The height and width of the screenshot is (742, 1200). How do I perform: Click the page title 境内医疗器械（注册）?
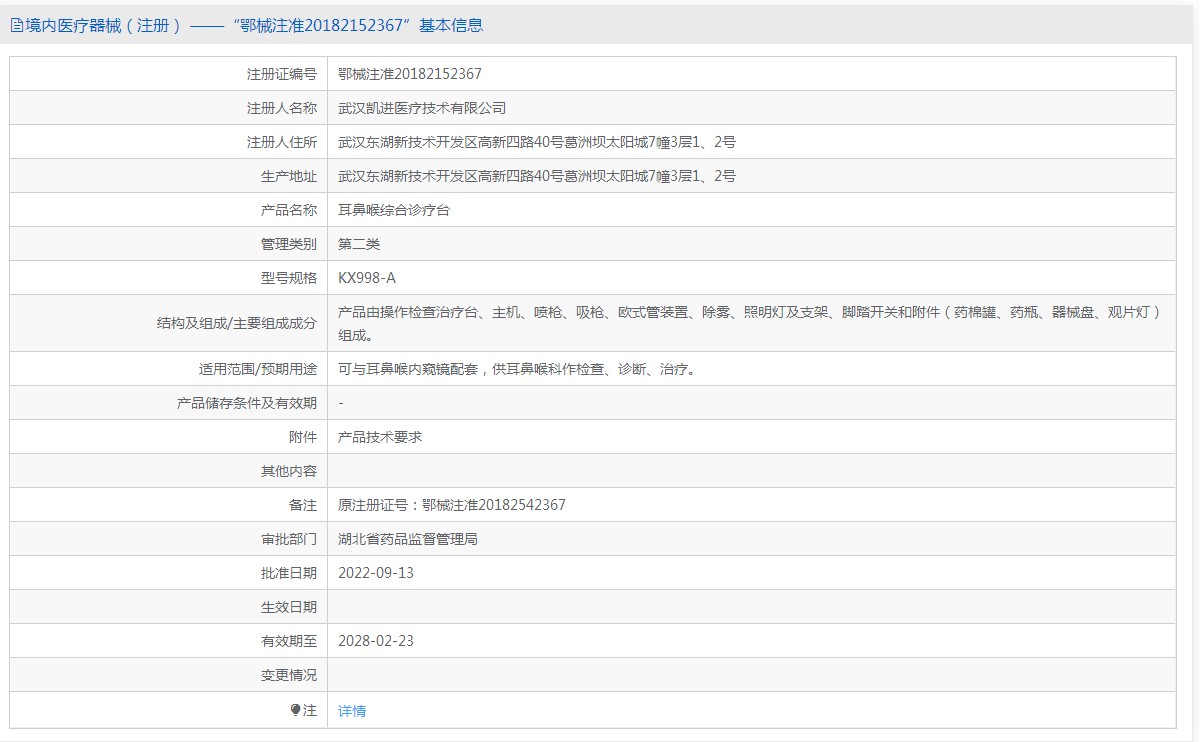[x=103, y=26]
